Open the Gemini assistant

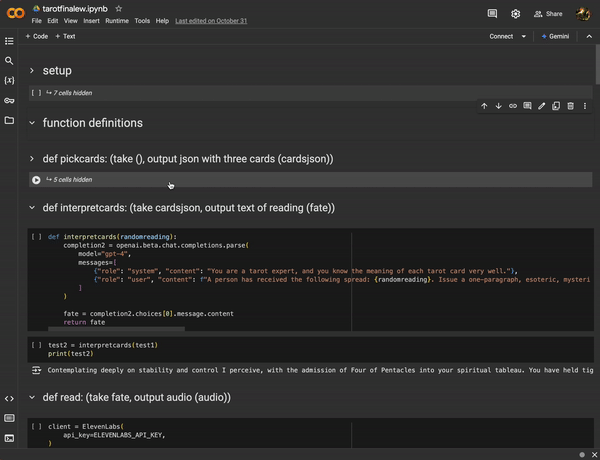coord(555,36)
